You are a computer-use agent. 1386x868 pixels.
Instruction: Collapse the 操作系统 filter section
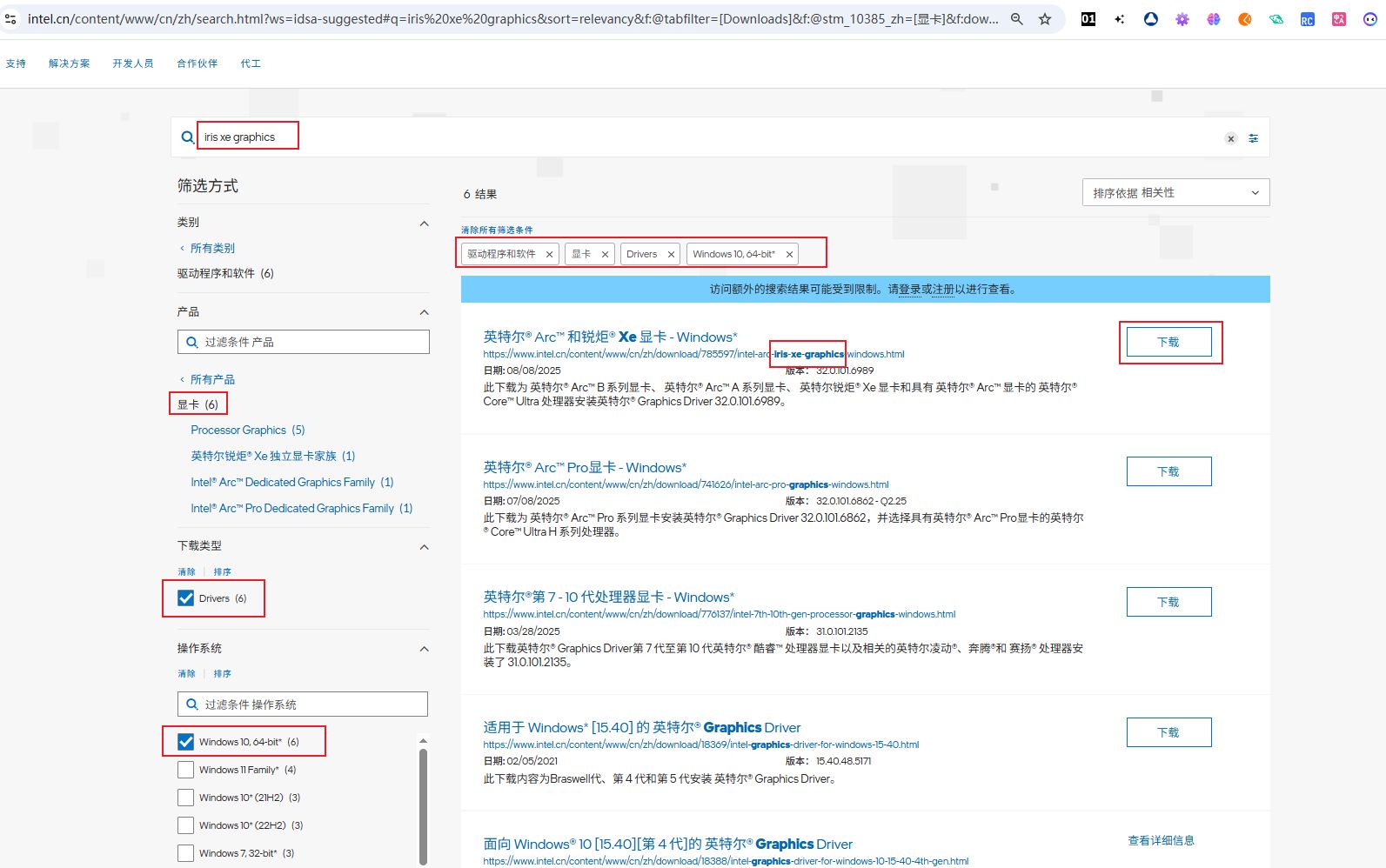coord(424,649)
